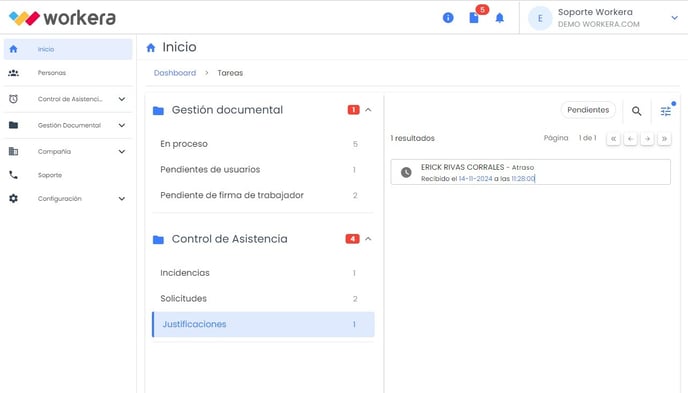The image size is (688, 393).
Task: Expand Gestión Documental sidebar menu
Action: pyautogui.click(x=122, y=125)
